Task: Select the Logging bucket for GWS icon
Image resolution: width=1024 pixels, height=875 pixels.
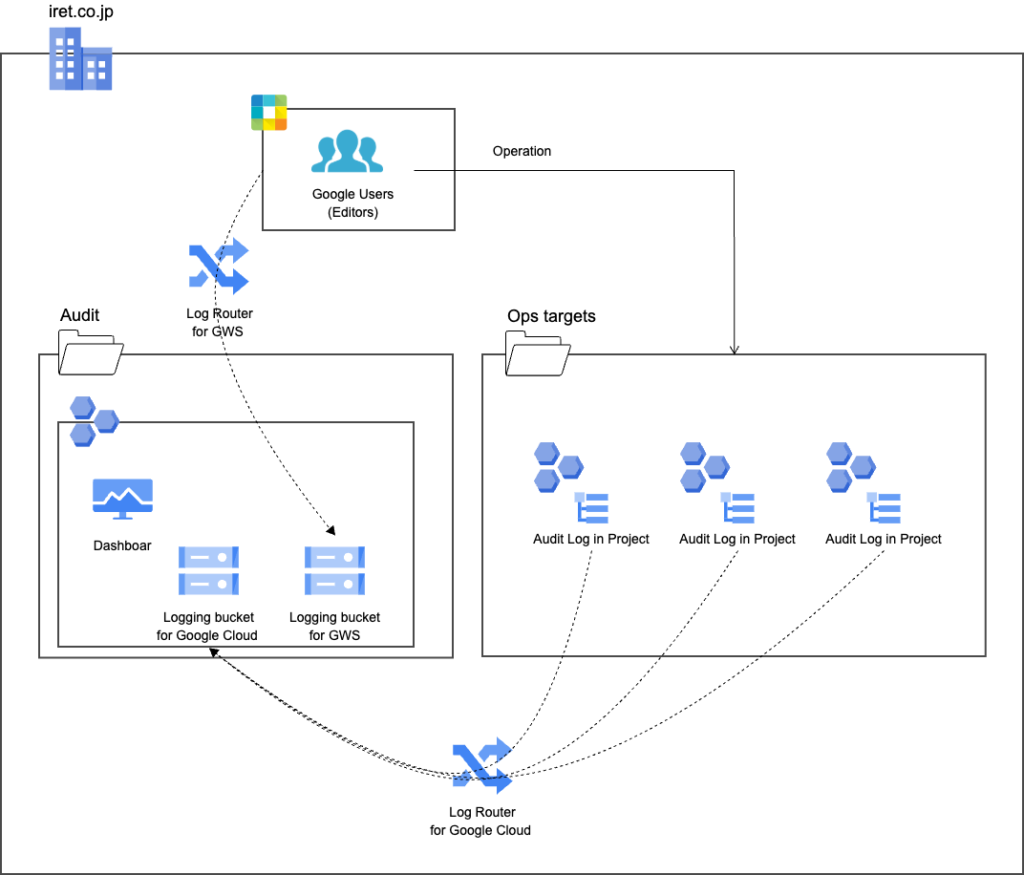Action: coord(334,571)
